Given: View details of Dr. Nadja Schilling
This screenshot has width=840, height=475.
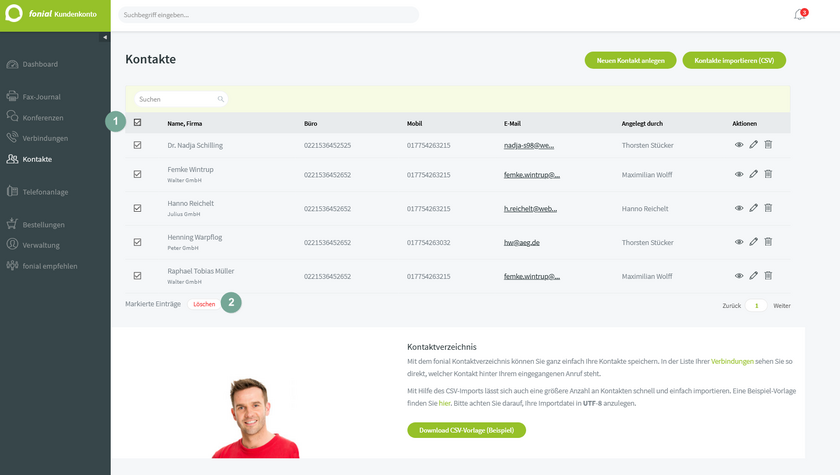Looking at the screenshot, I should coord(739,145).
